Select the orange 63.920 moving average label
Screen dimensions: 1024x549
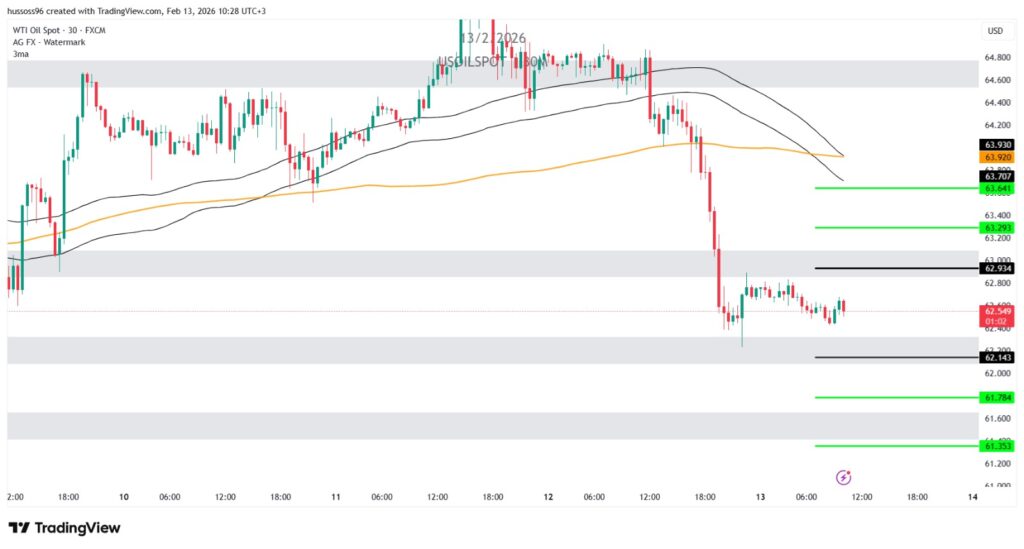tap(998, 158)
